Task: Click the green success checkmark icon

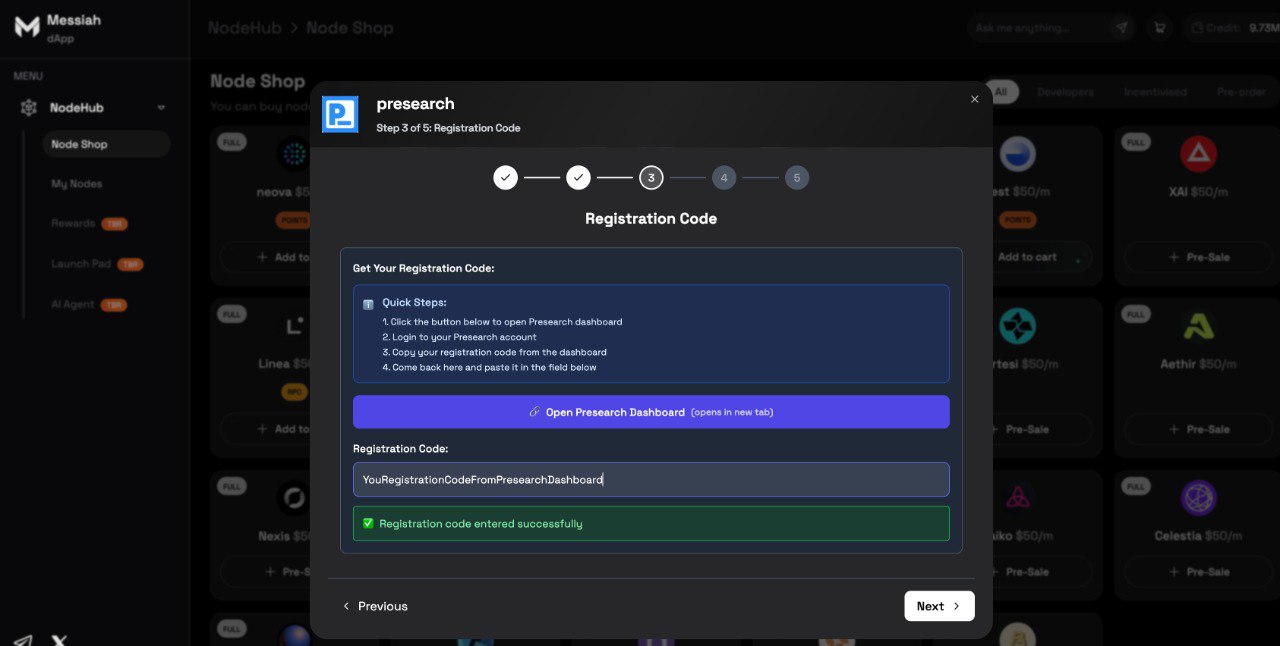Action: [x=368, y=523]
